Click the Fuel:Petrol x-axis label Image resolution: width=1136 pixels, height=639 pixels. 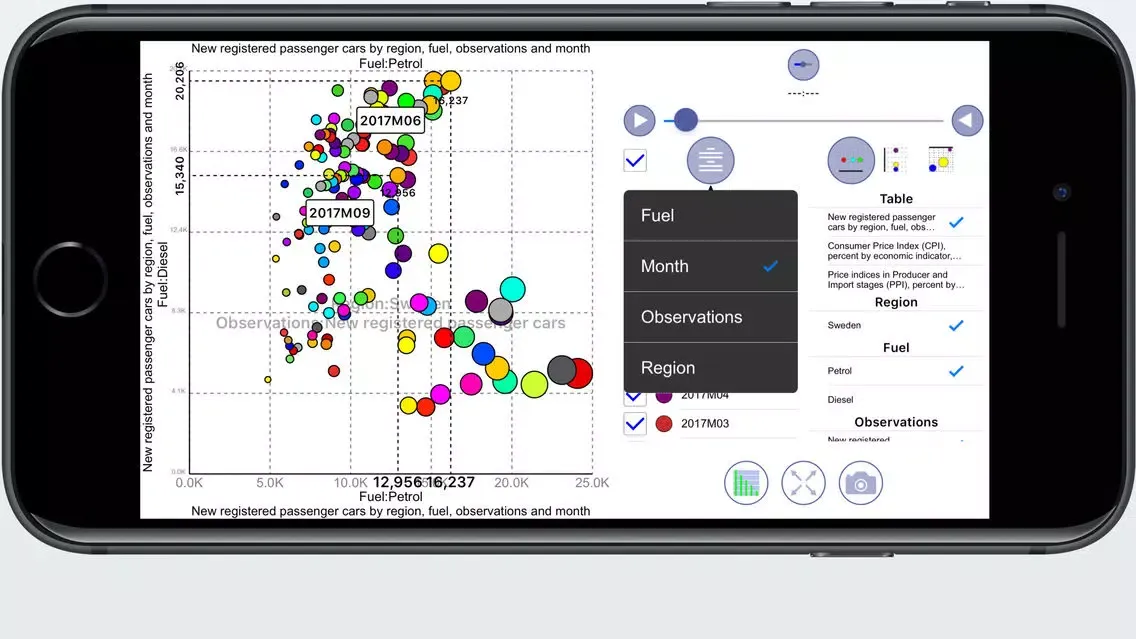(390, 497)
